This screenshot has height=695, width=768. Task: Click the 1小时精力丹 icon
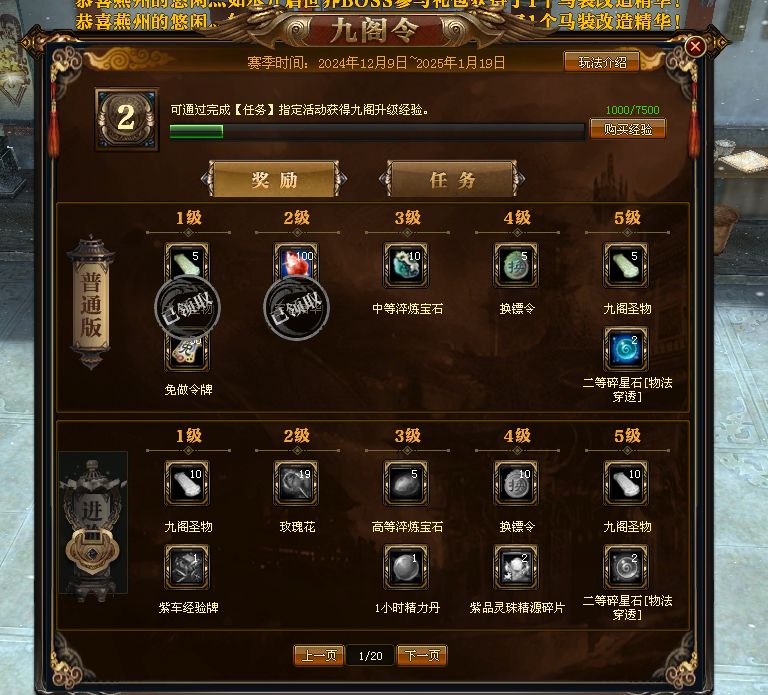pyautogui.click(x=406, y=567)
